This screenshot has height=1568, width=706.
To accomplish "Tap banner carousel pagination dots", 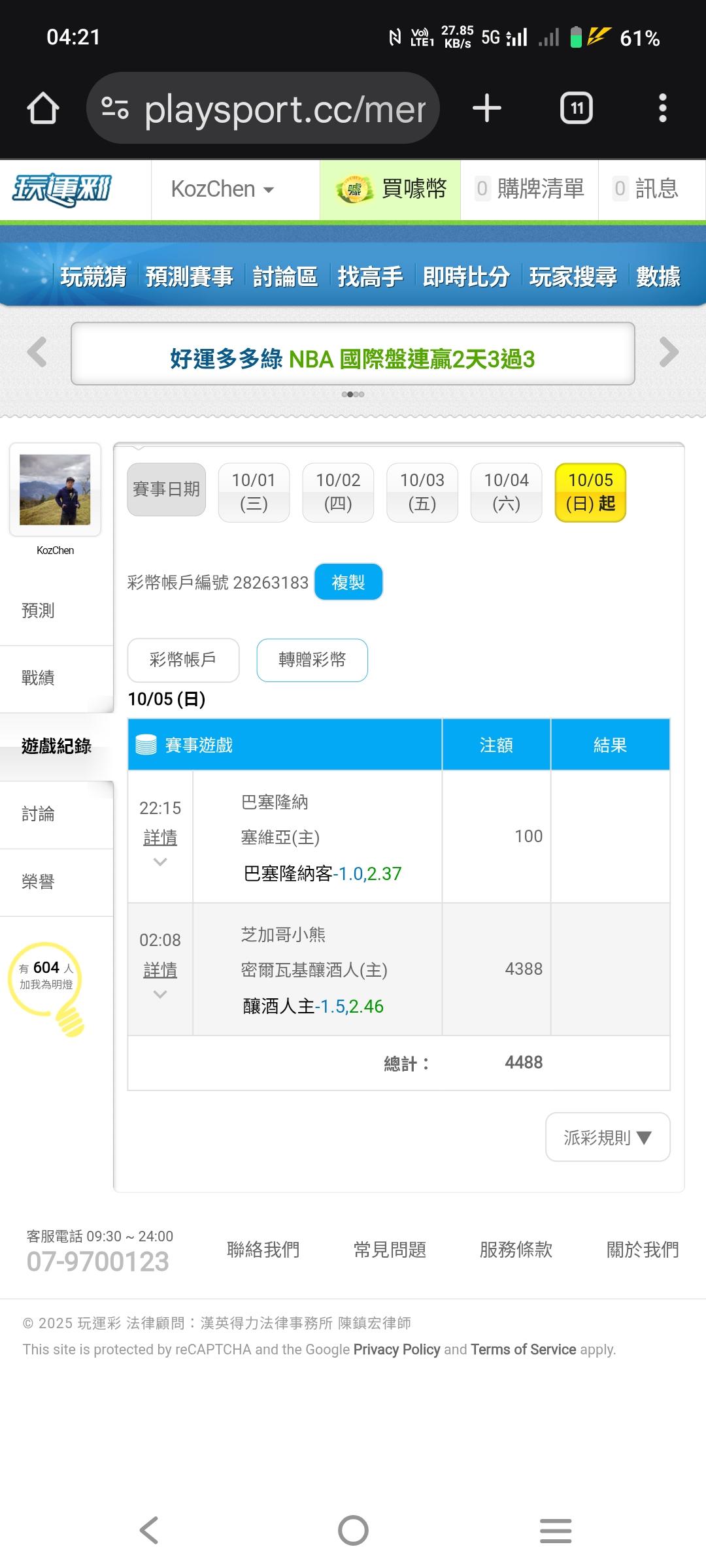I will [x=353, y=394].
